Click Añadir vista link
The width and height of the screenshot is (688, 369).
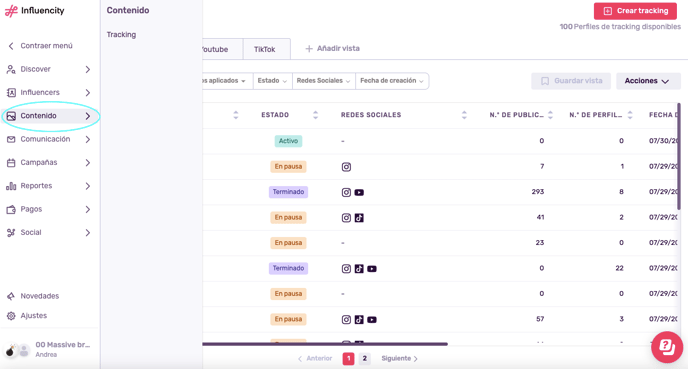[x=333, y=49]
